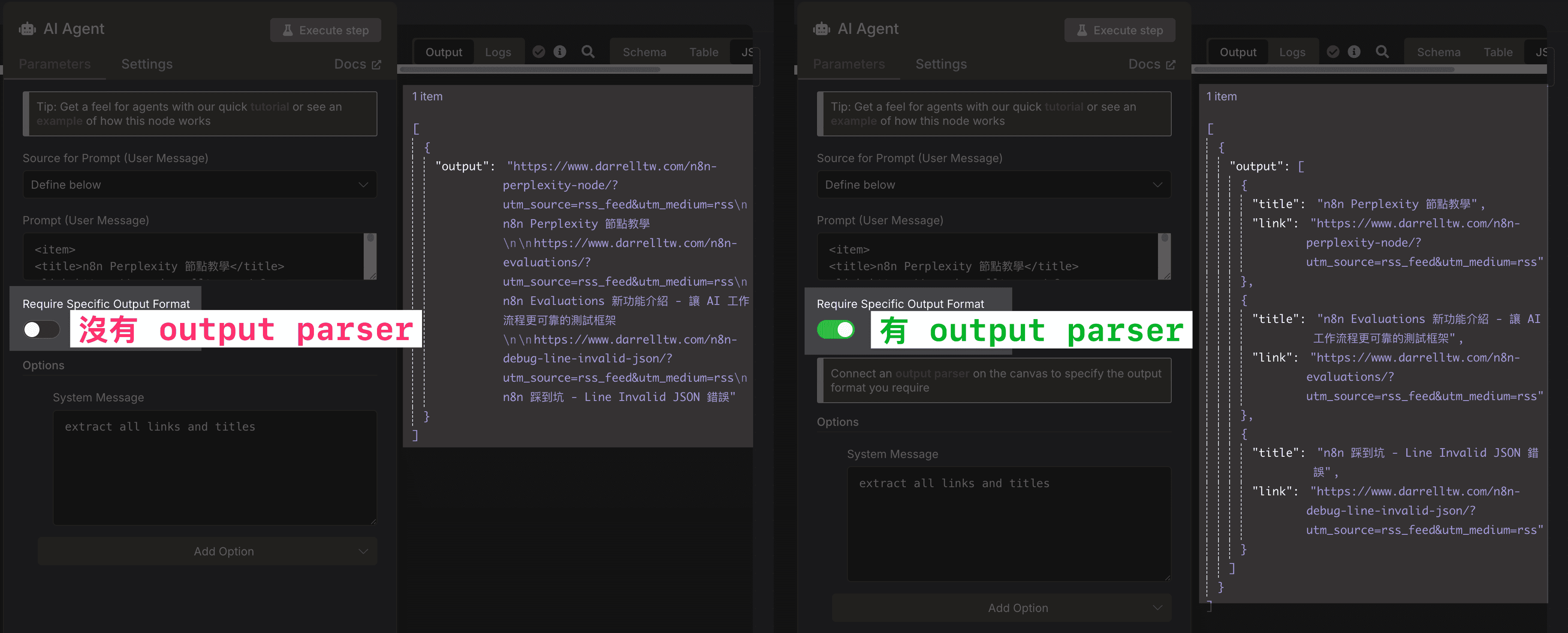Click the info icon in the right JSON panel
1568x633 pixels.
tap(1355, 52)
